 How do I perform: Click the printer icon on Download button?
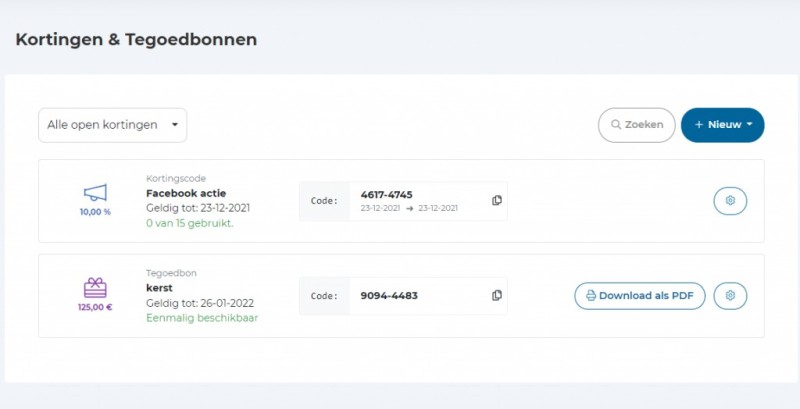tap(591, 296)
